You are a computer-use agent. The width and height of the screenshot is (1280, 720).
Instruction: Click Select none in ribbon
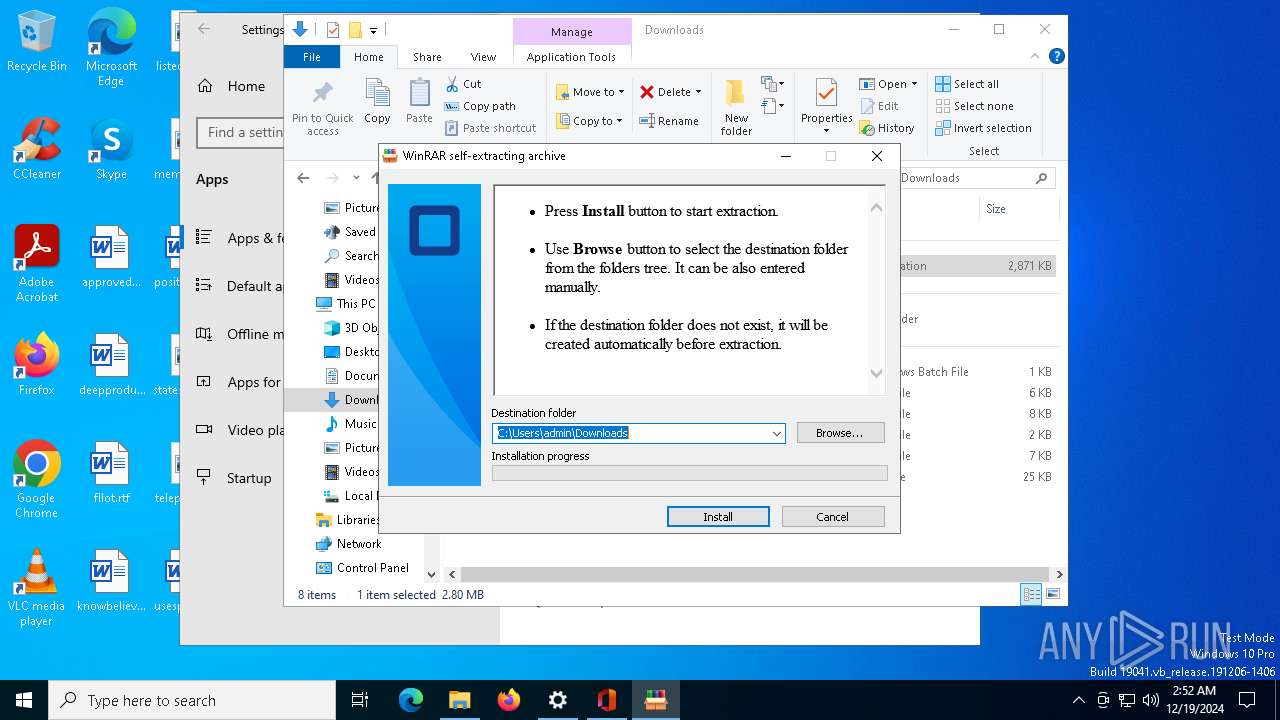pos(975,106)
